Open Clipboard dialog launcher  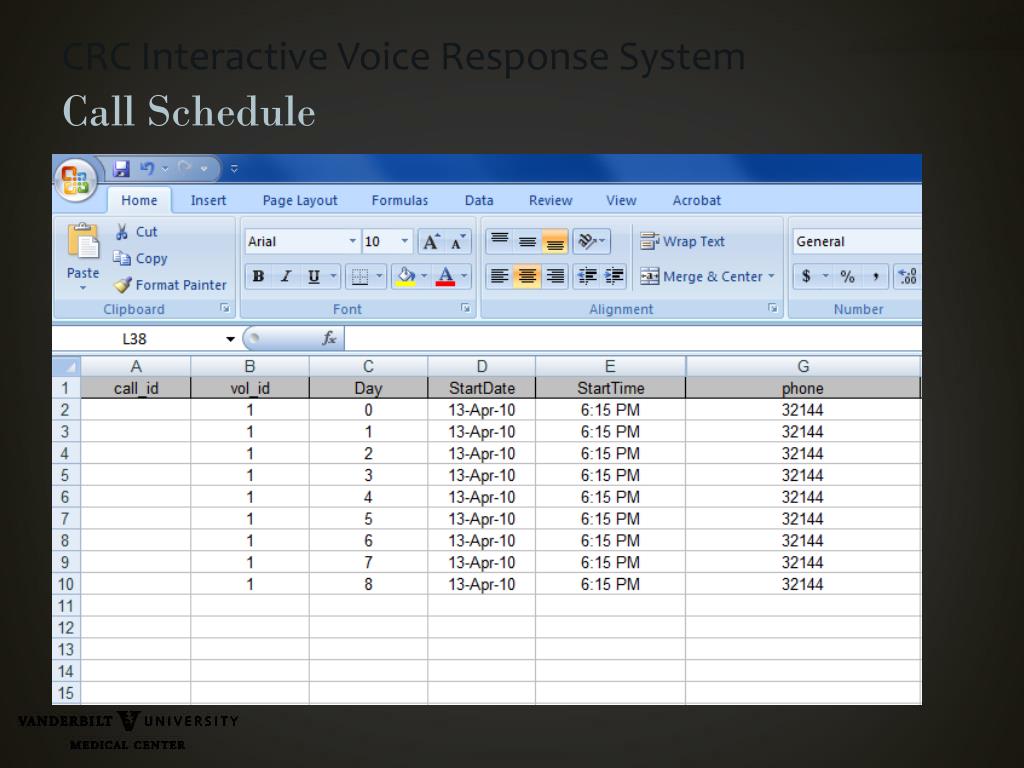(225, 308)
